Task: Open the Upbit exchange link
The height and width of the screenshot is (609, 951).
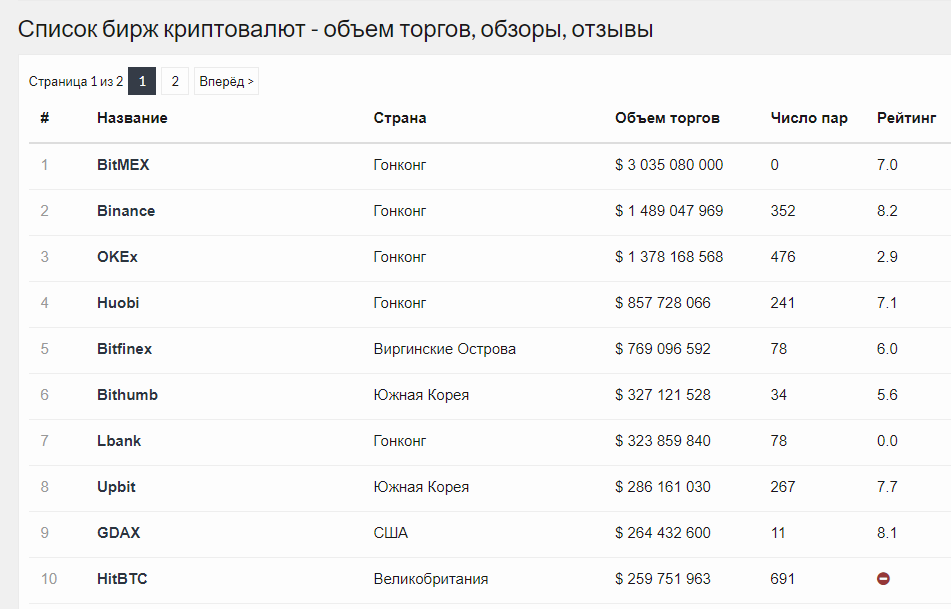Action: tap(116, 487)
